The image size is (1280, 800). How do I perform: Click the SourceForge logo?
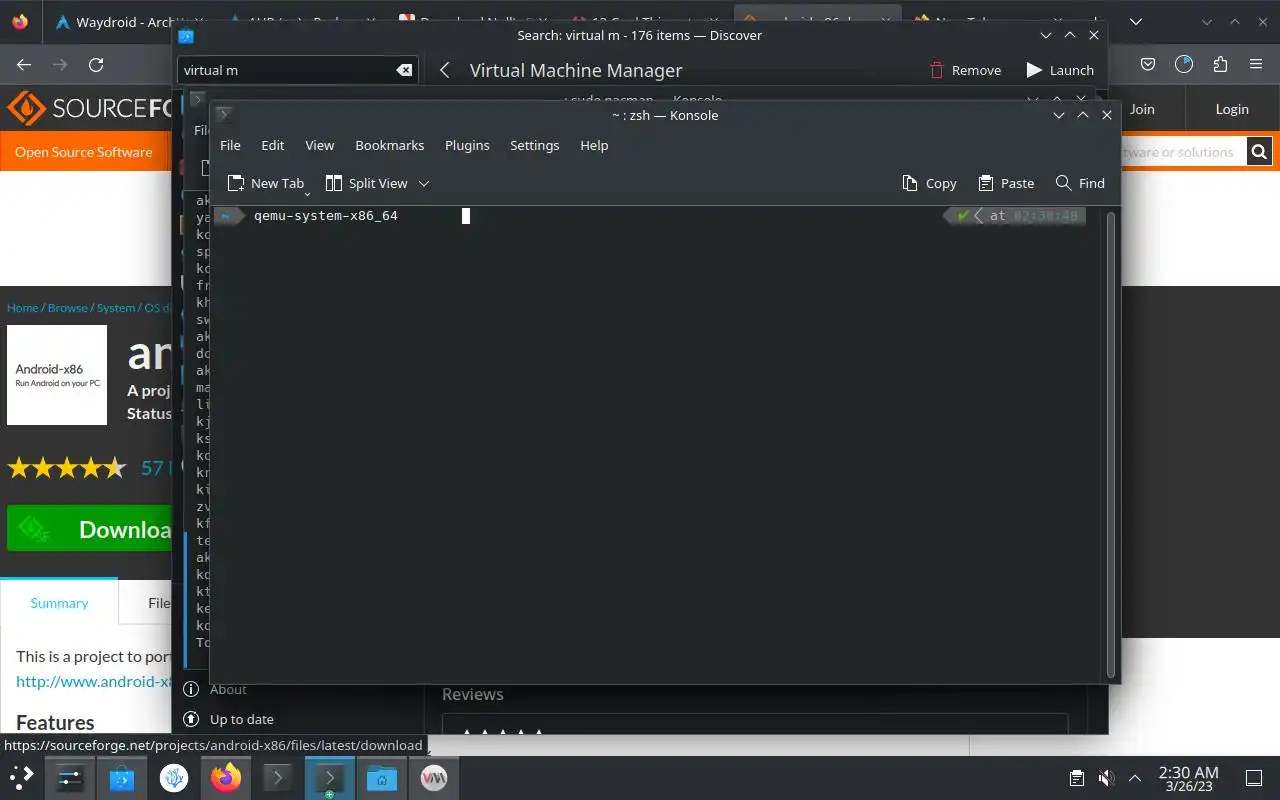(90, 108)
